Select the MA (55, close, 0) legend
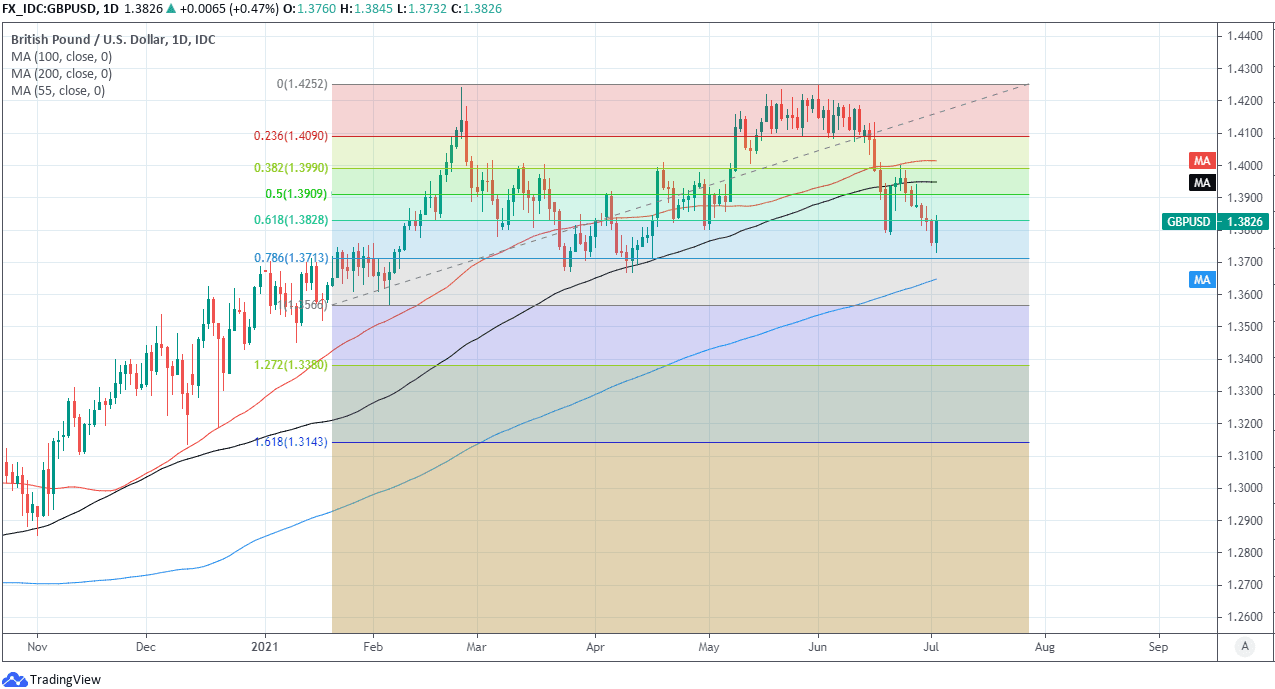The width and height of the screenshot is (1275, 689). [x=58, y=90]
